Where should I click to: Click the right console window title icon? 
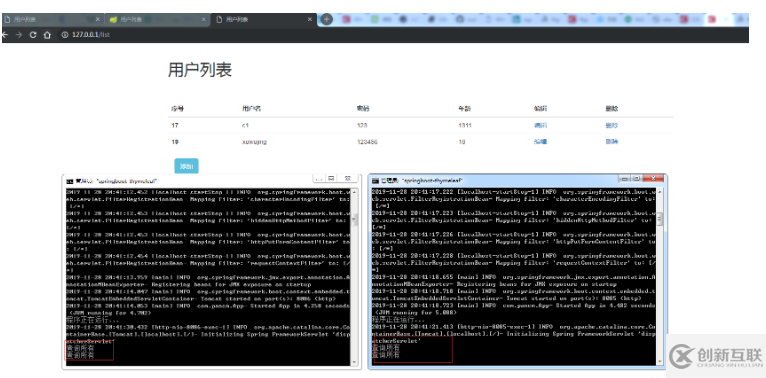[375, 181]
